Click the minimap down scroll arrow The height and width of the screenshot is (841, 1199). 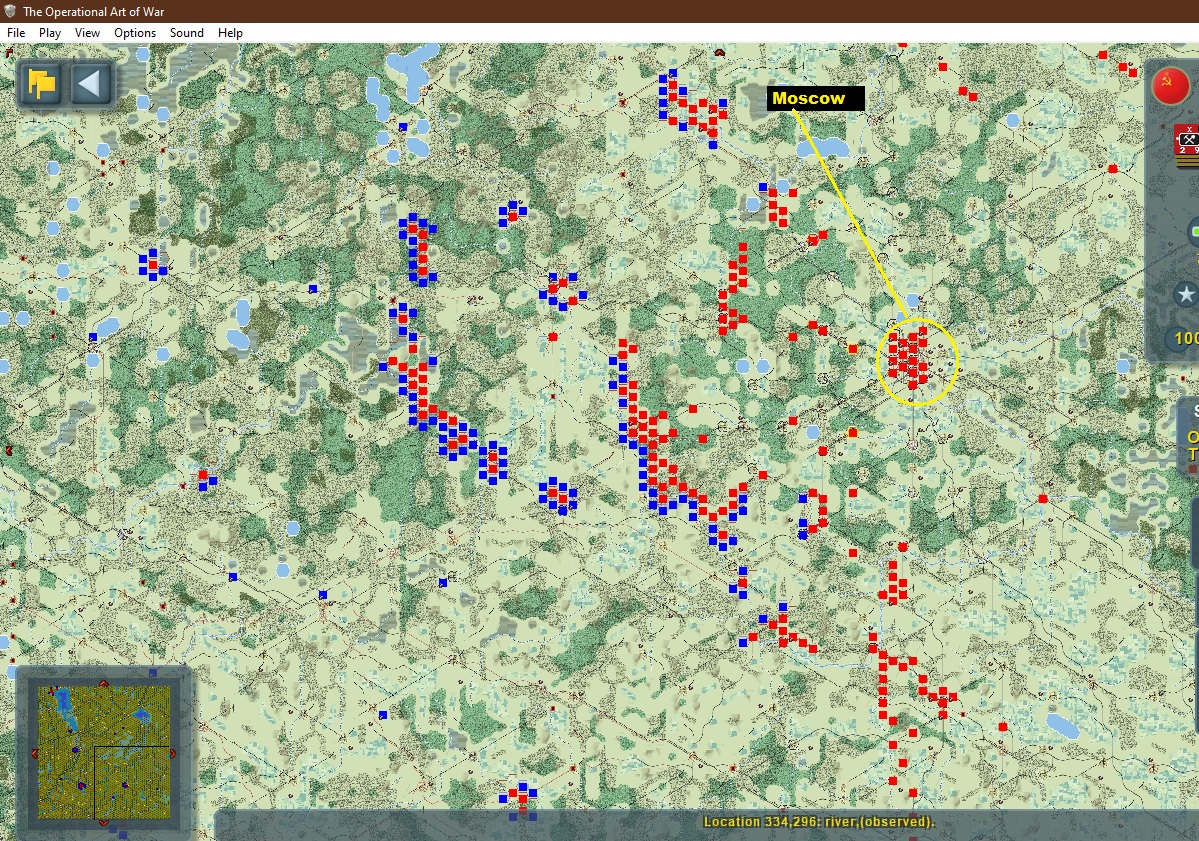click(104, 823)
